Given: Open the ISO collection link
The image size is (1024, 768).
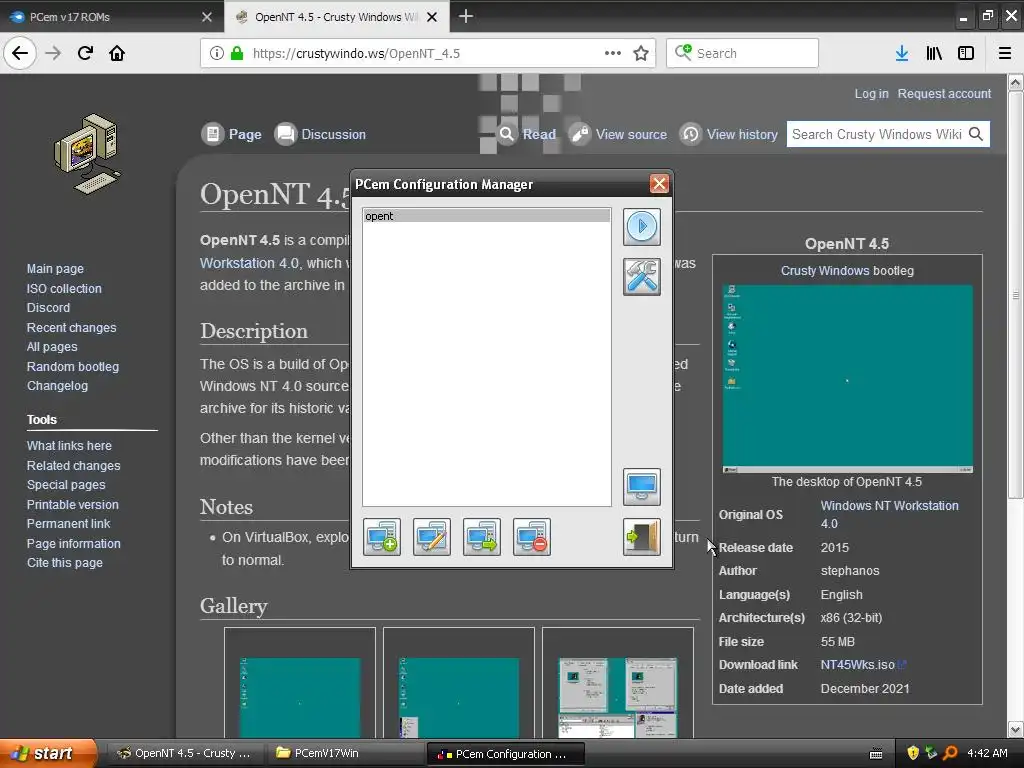Looking at the screenshot, I should click(x=64, y=288).
